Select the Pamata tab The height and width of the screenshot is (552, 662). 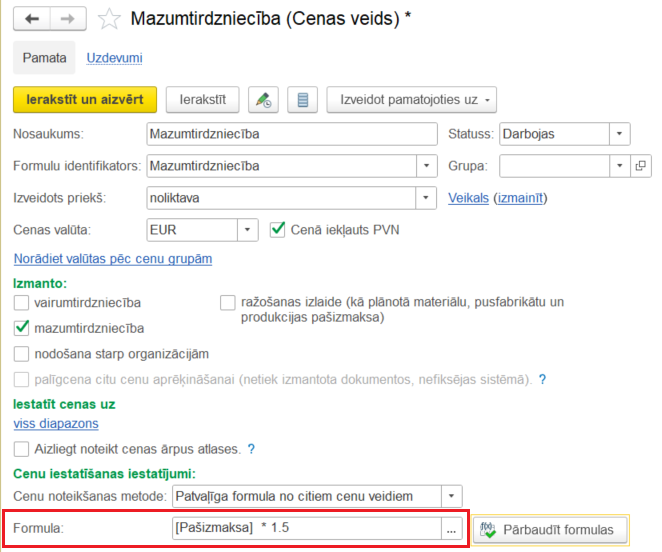click(x=44, y=58)
